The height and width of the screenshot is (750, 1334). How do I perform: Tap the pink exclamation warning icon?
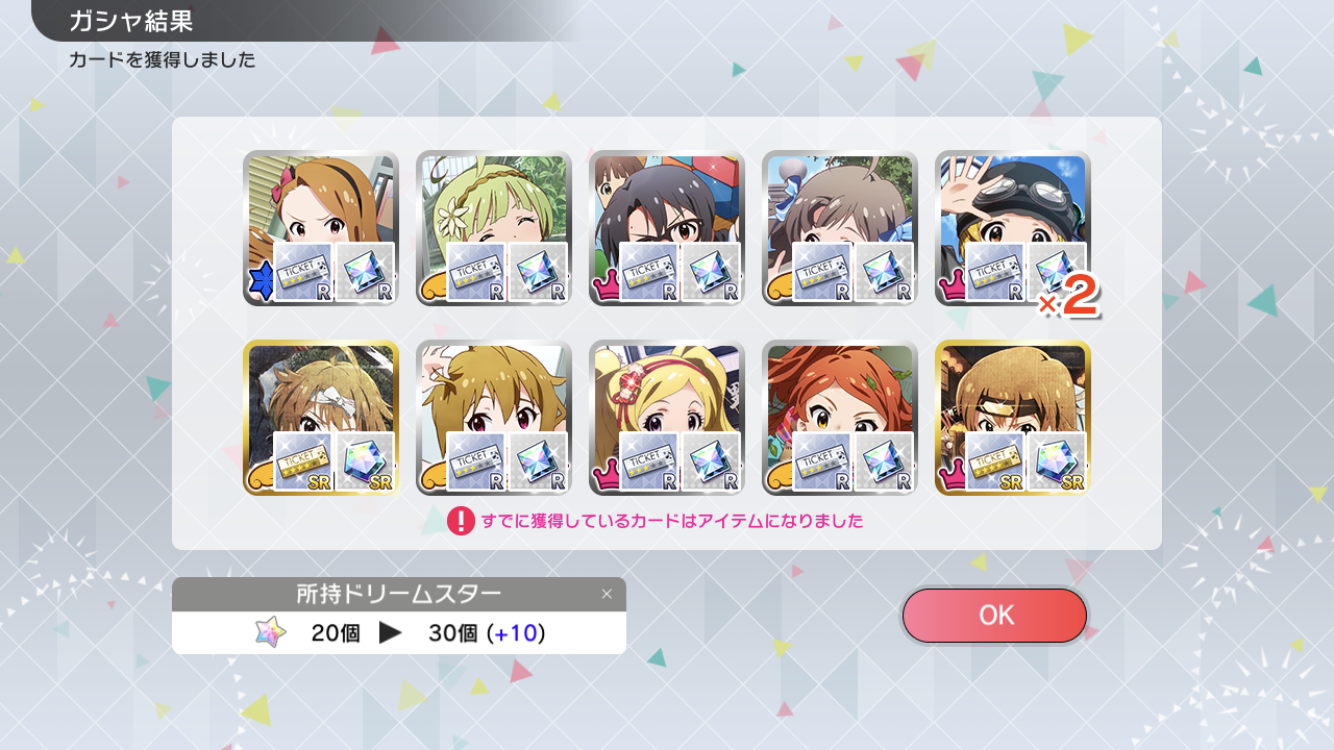click(460, 521)
